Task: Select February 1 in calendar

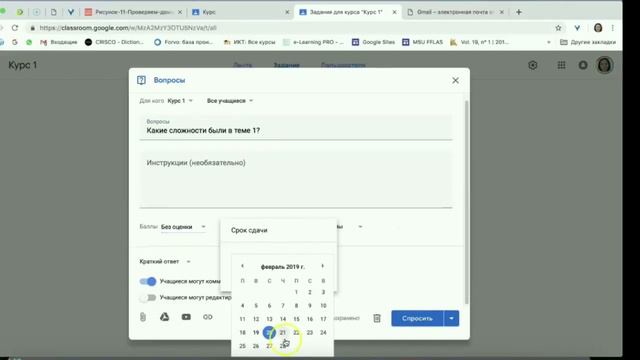Action: pyautogui.click(x=296, y=292)
